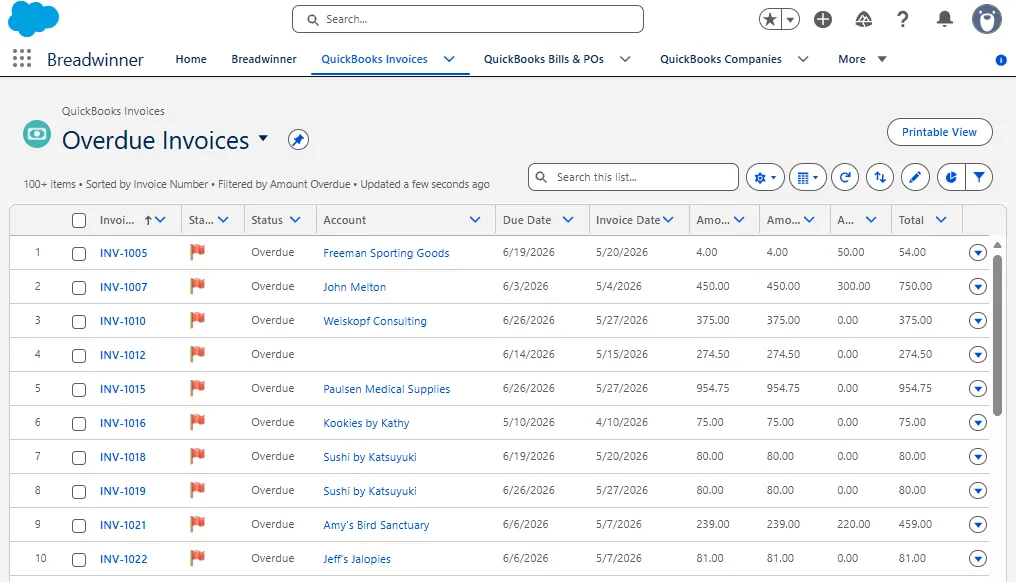Refresh the invoice list
This screenshot has height=582, width=1016.
(845, 177)
